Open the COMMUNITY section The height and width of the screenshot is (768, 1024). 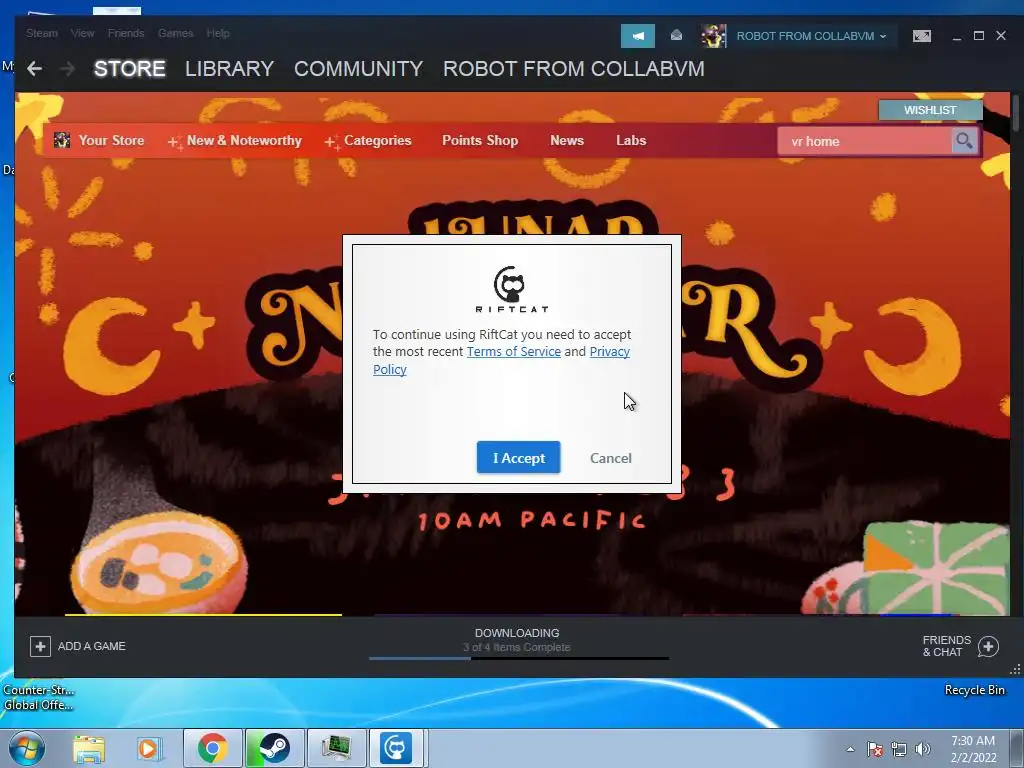pyautogui.click(x=359, y=69)
